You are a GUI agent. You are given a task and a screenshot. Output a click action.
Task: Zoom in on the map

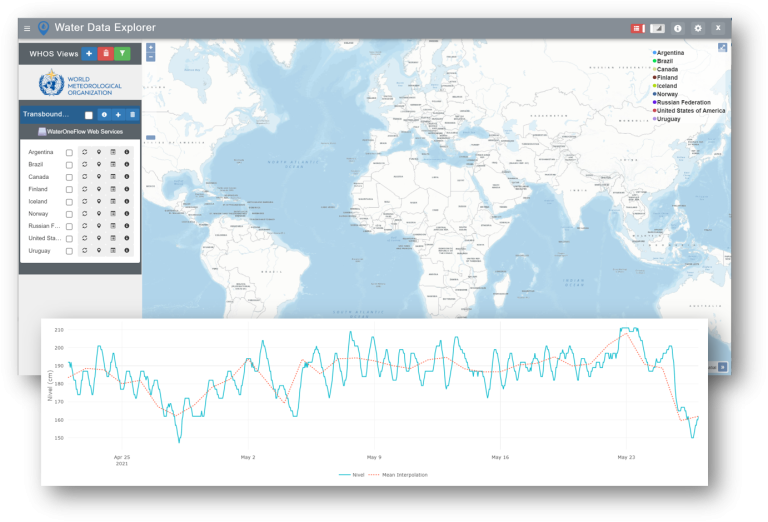pos(150,47)
